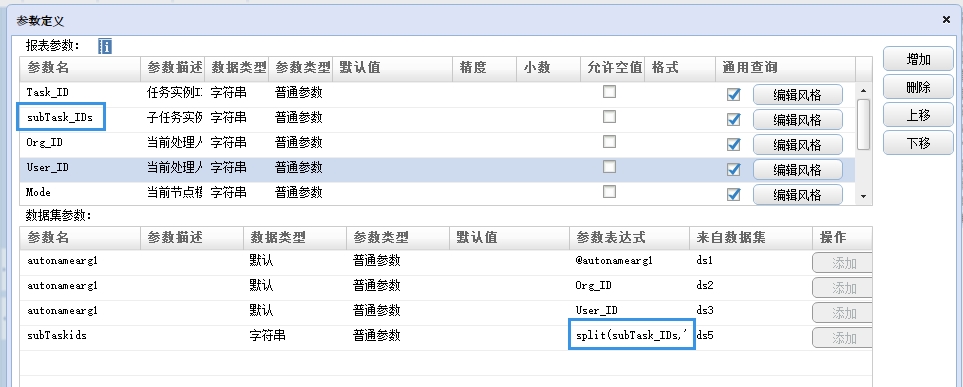Close the 参数定义 dialog
963x387 pixels.
tap(946, 20)
